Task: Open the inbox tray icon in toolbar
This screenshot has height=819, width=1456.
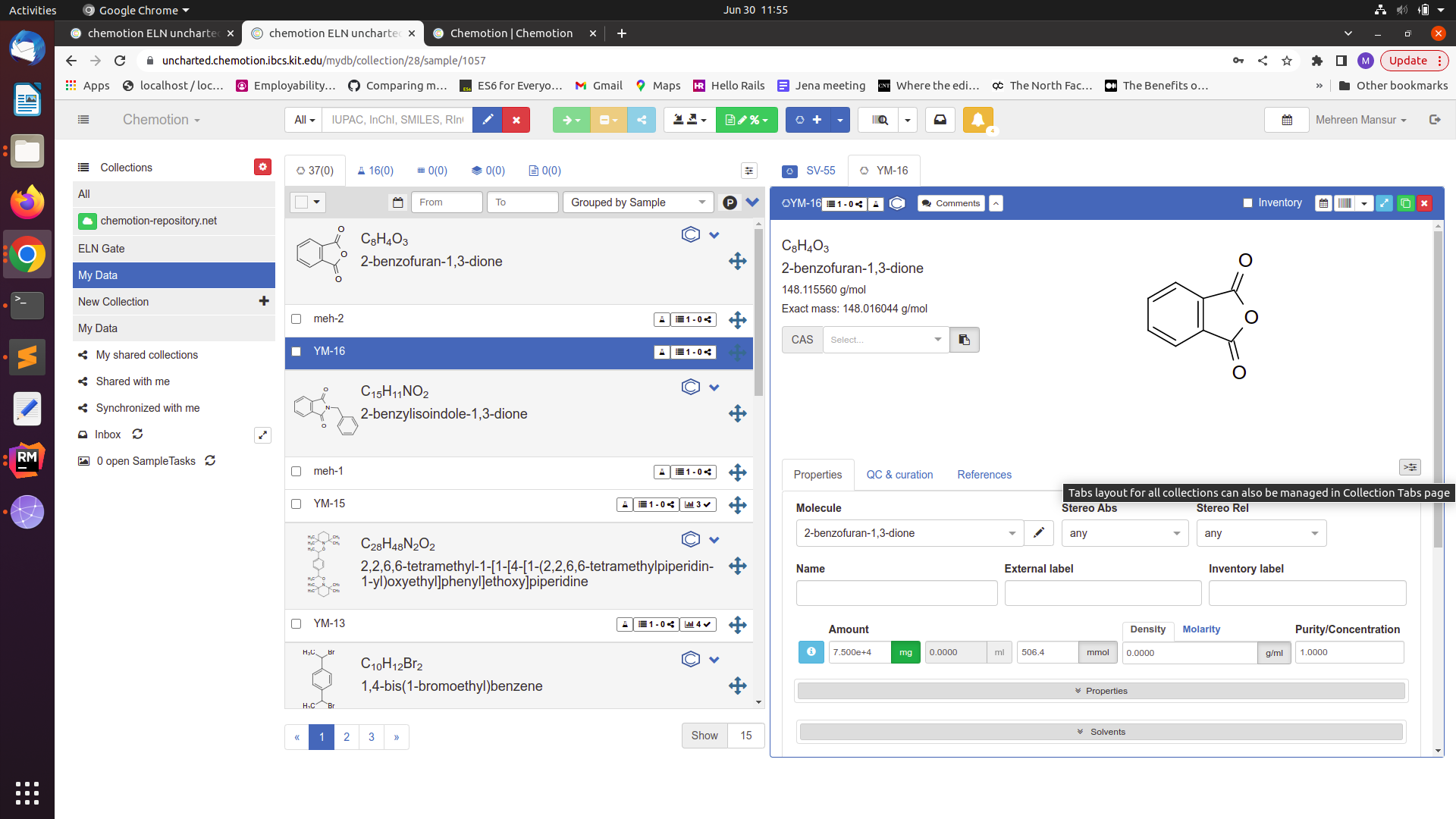Action: (940, 120)
